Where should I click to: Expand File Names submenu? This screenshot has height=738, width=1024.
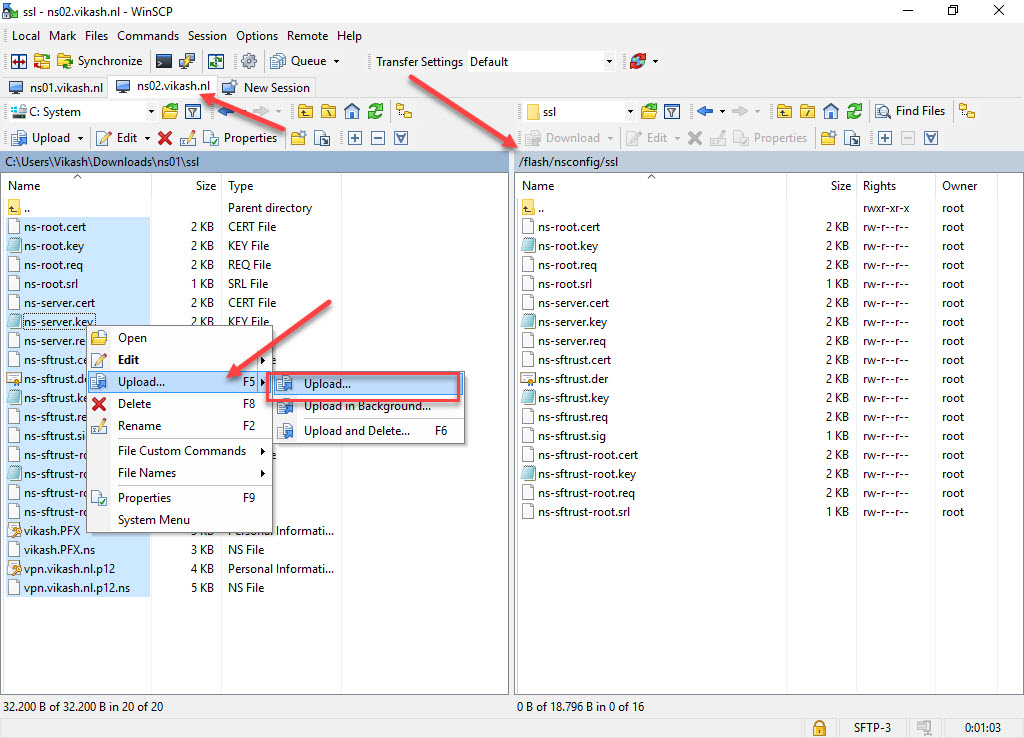180,473
